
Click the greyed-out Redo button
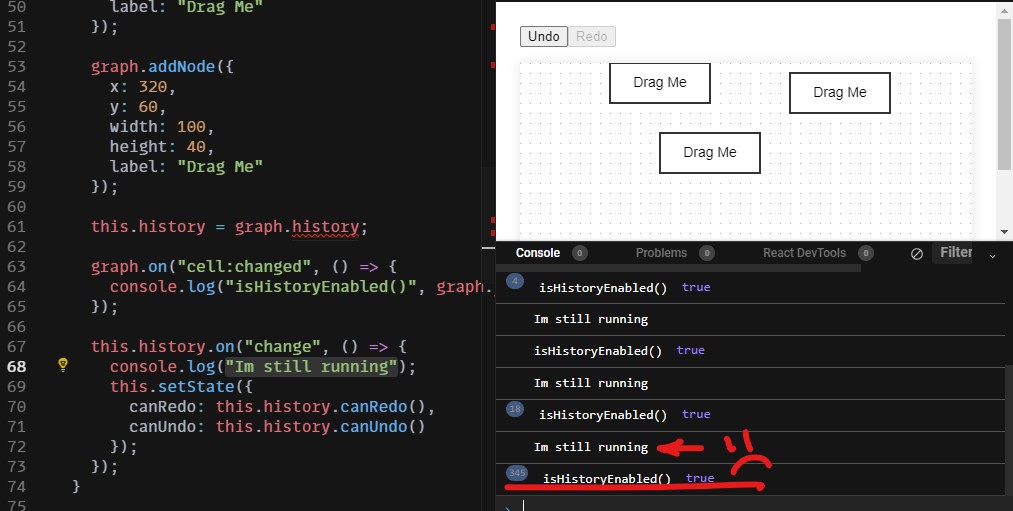592,36
